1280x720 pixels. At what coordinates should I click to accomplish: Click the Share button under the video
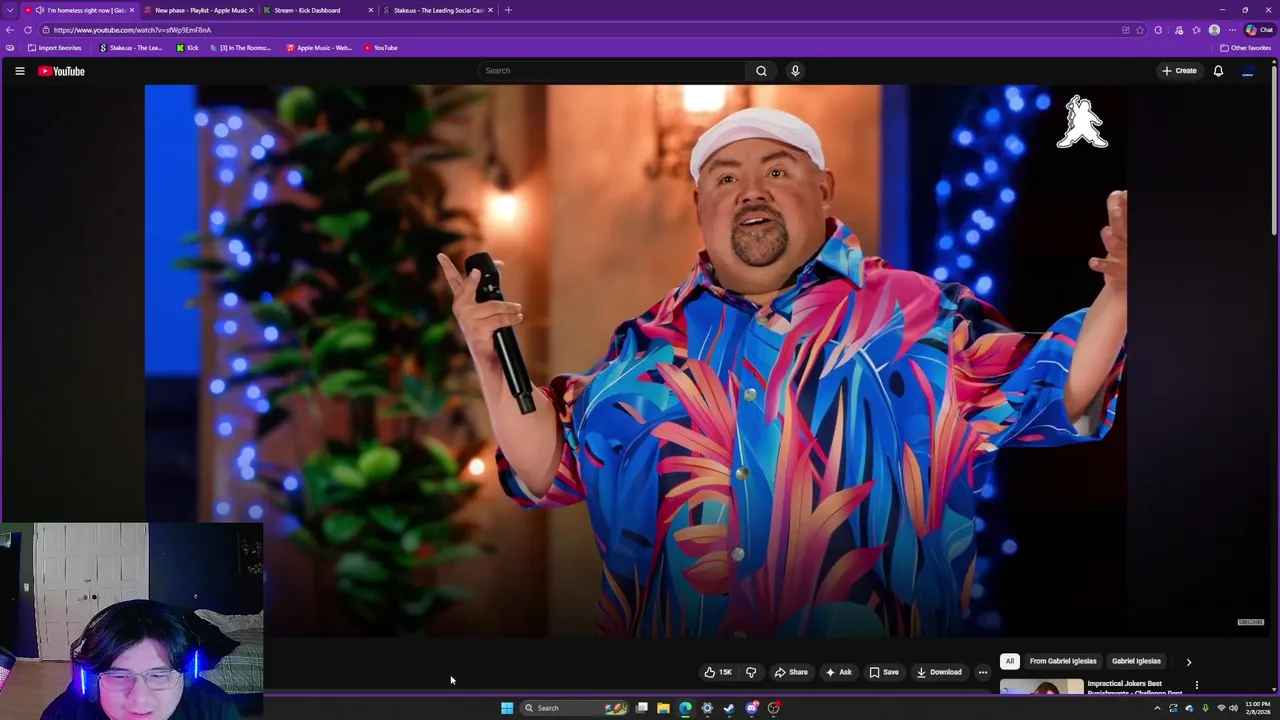[791, 672]
